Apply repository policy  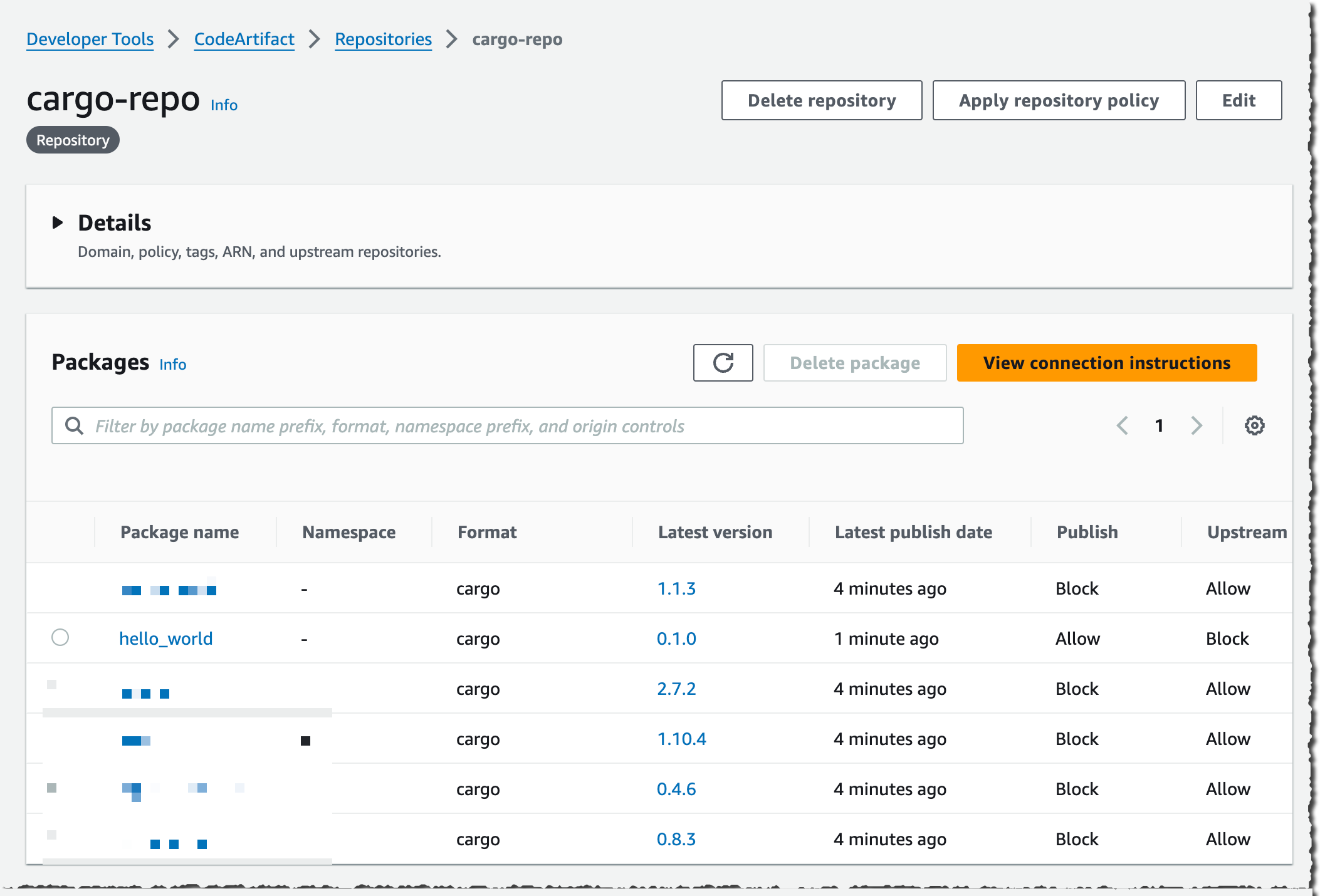coord(1058,100)
